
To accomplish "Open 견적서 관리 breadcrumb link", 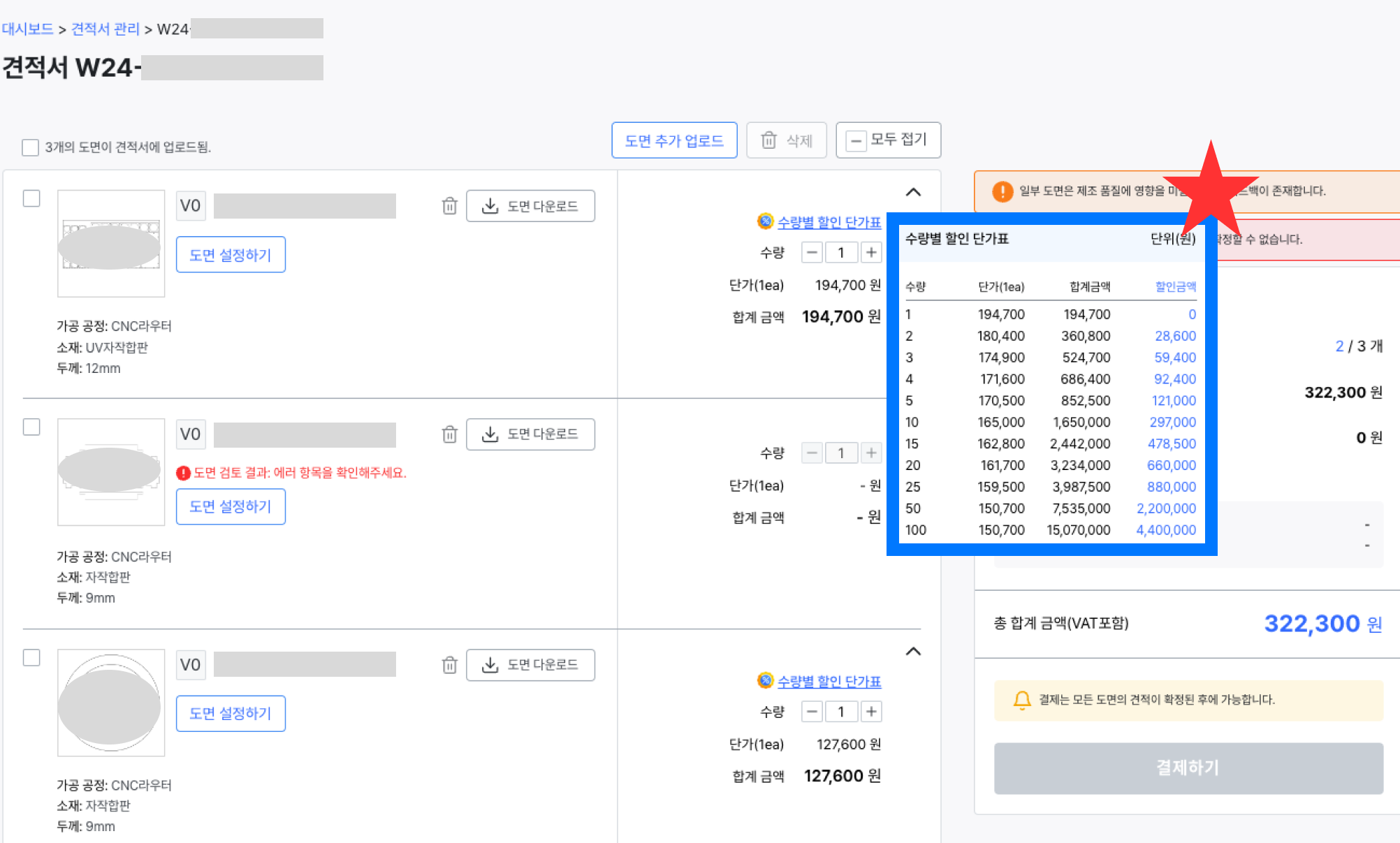I will pos(105,29).
